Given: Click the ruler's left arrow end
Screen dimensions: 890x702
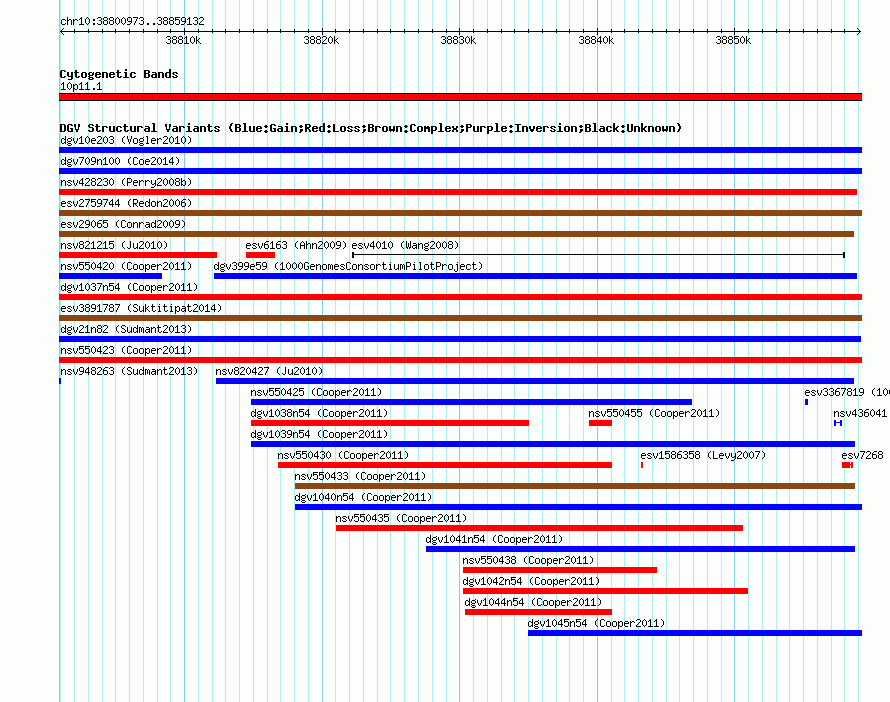Looking at the screenshot, I should 62,31.
